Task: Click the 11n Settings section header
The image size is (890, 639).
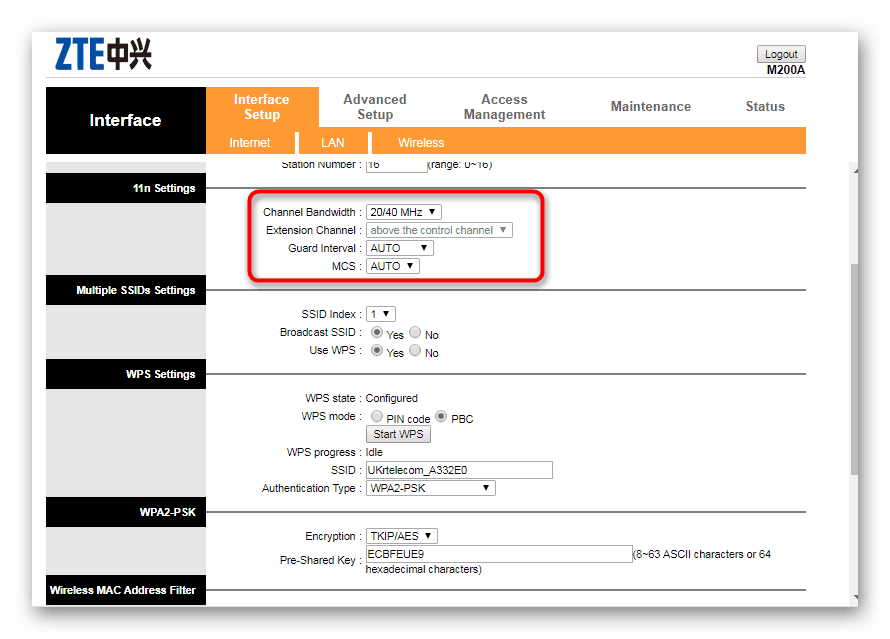Action: (x=126, y=188)
